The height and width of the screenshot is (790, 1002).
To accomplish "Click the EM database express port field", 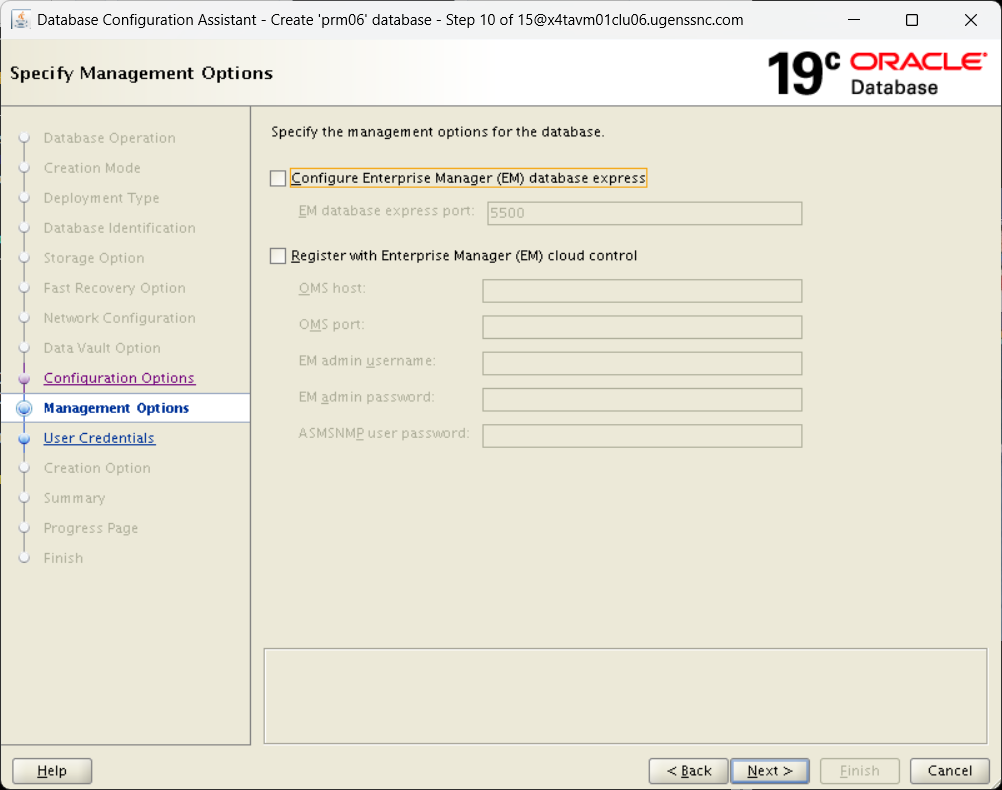I will click(x=644, y=213).
